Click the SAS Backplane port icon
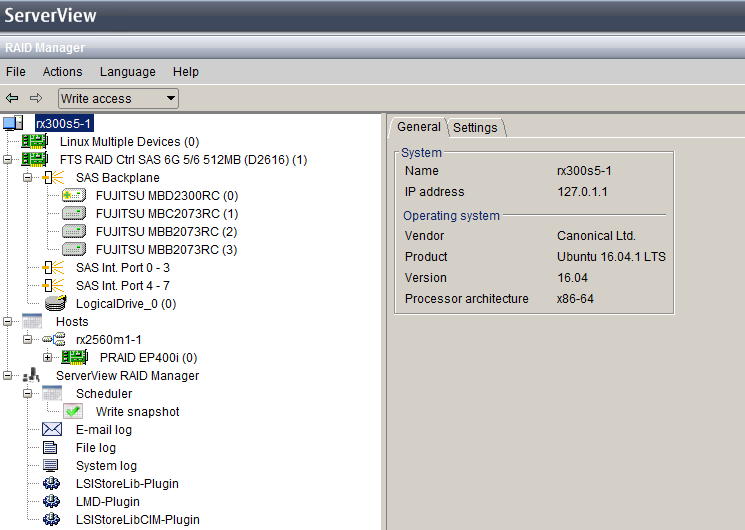 click(x=53, y=178)
